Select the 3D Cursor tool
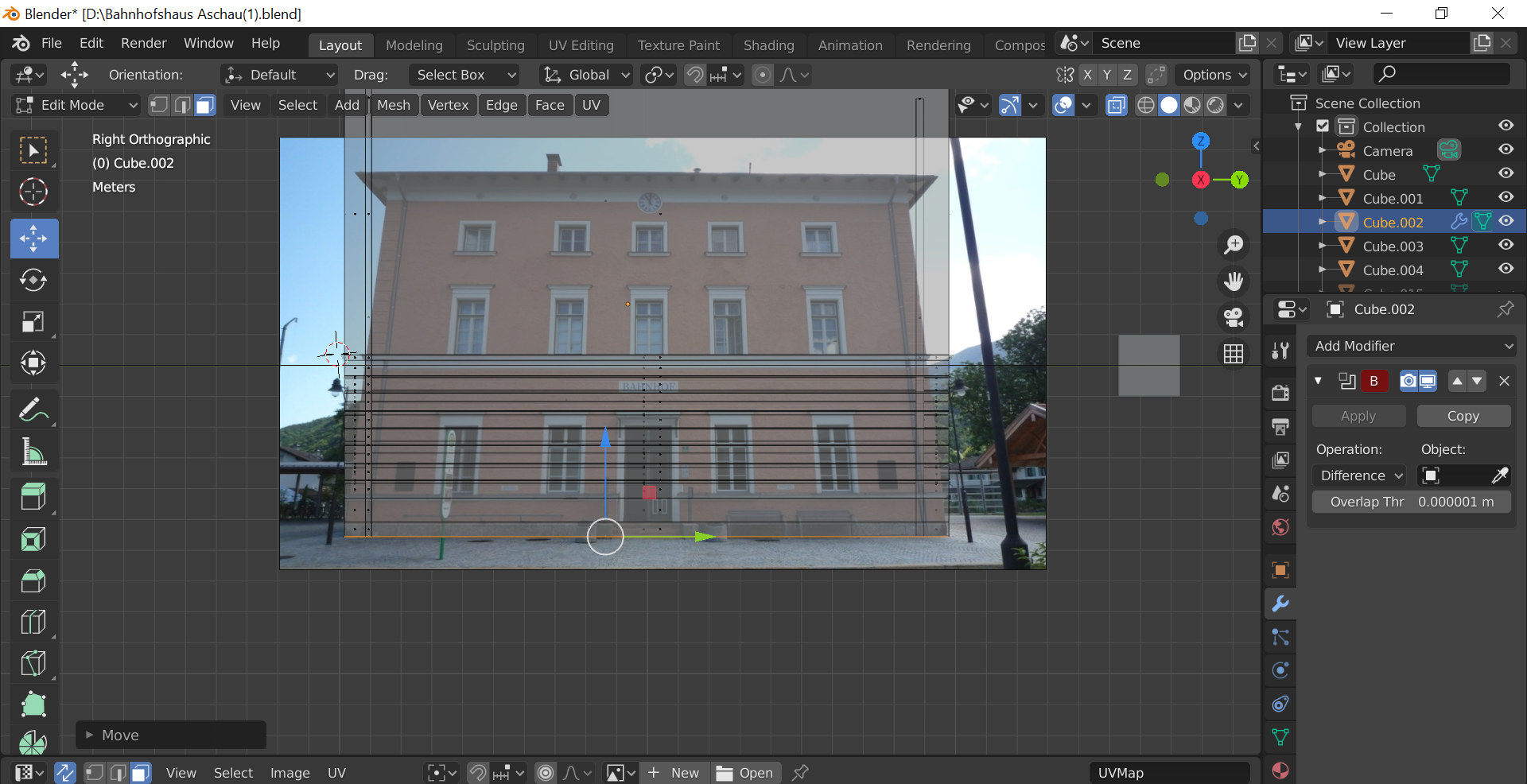Image resolution: width=1527 pixels, height=784 pixels. coord(33,192)
